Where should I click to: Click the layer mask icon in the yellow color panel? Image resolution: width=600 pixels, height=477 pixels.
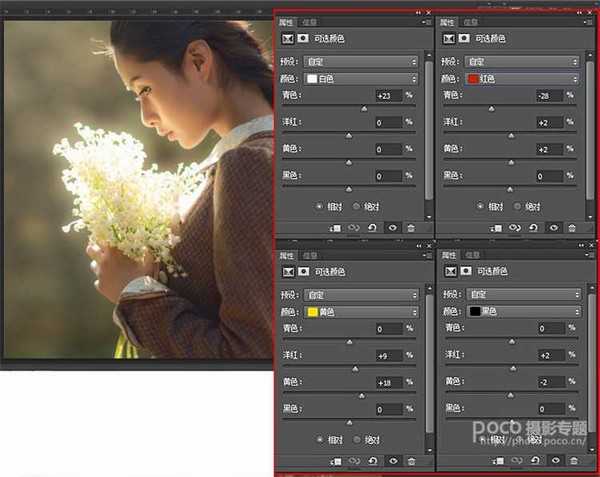click(x=300, y=271)
